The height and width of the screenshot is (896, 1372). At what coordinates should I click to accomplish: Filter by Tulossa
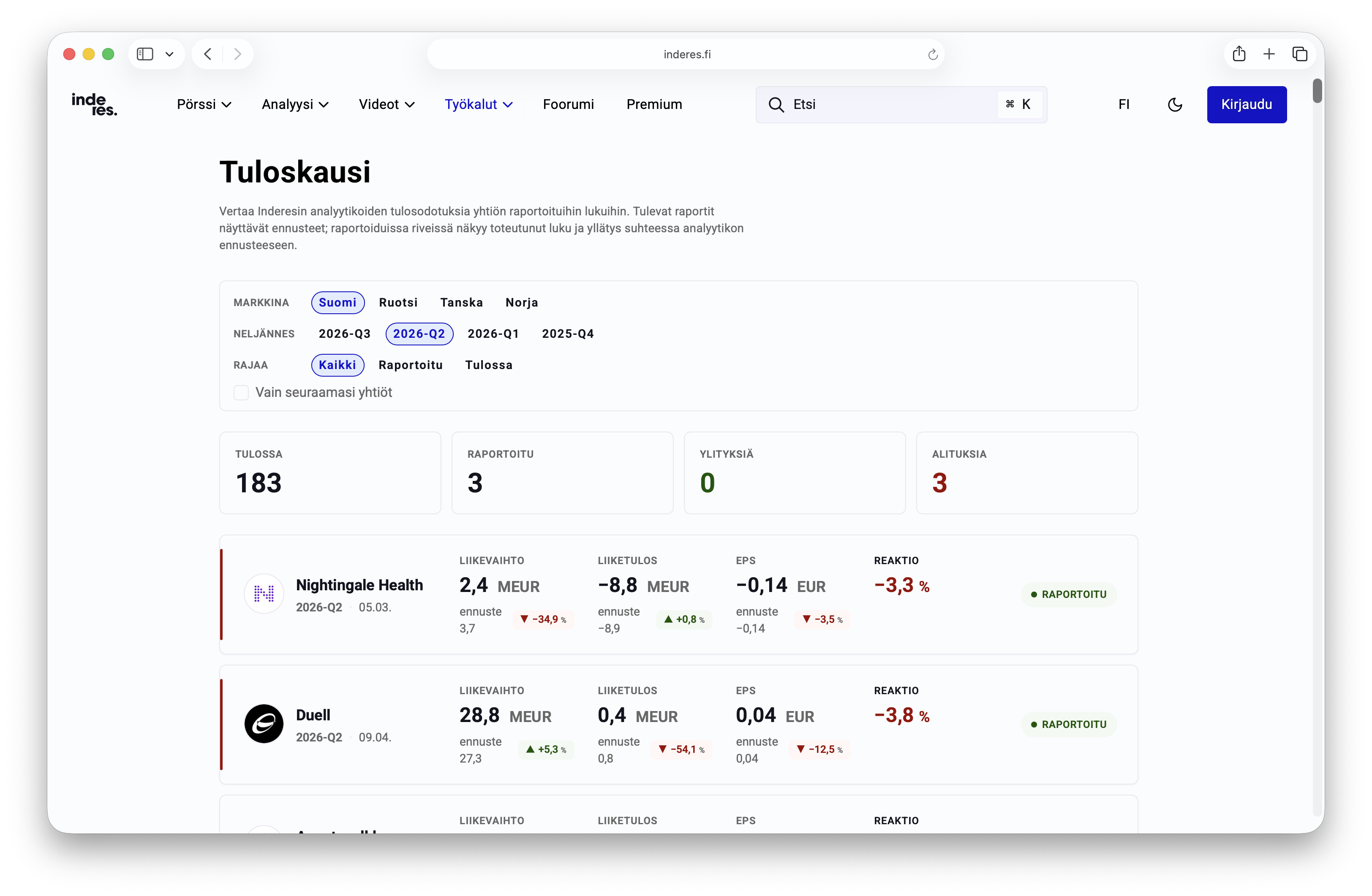(489, 365)
